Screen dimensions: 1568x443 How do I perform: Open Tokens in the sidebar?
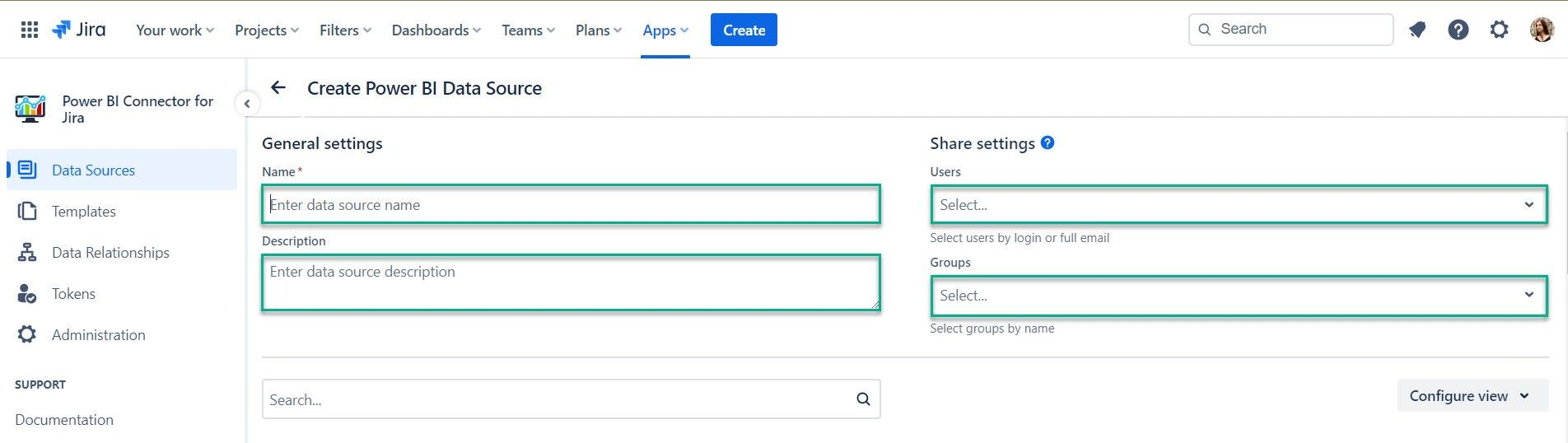coord(122,294)
